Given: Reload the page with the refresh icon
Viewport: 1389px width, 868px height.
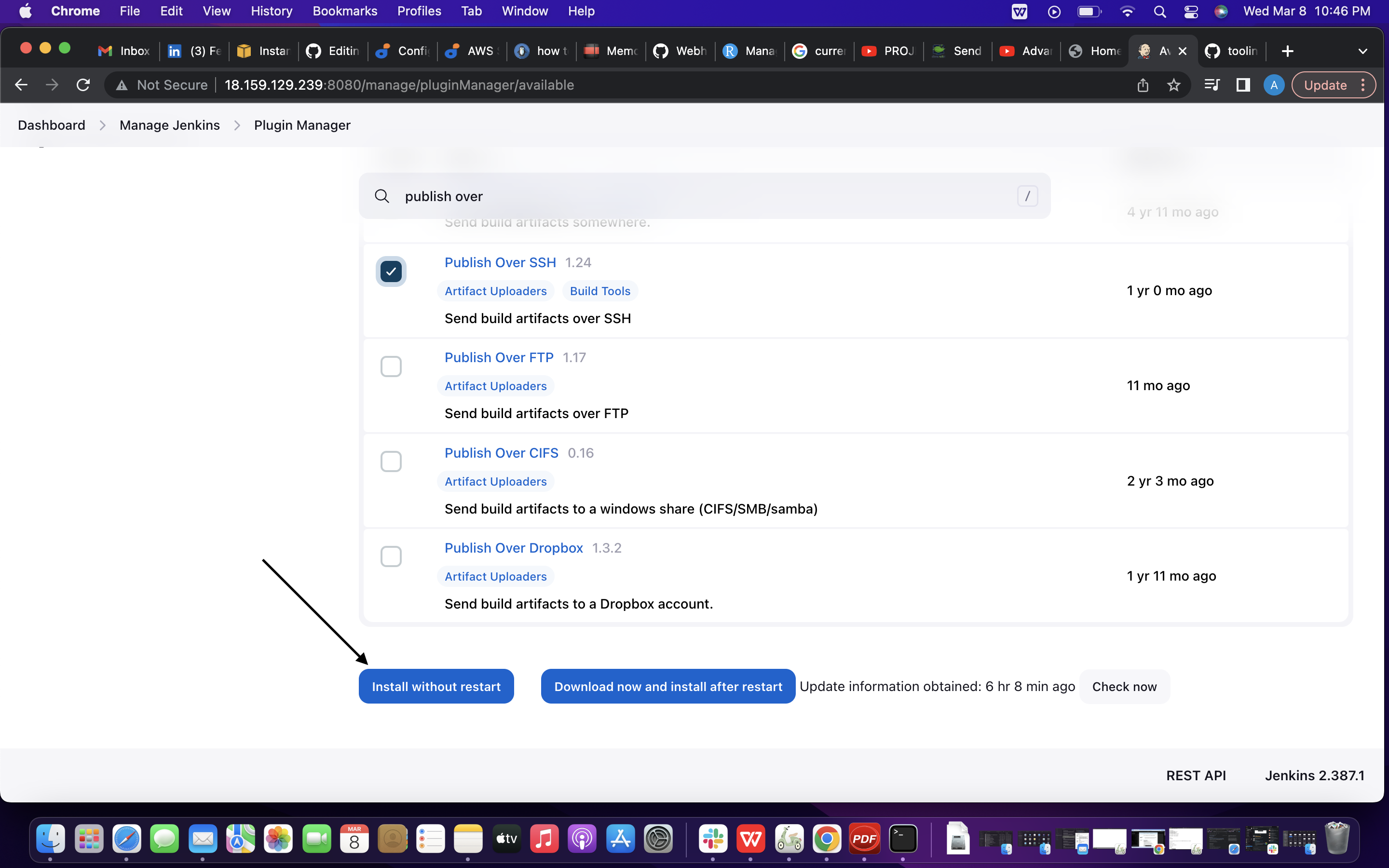Looking at the screenshot, I should 83,85.
